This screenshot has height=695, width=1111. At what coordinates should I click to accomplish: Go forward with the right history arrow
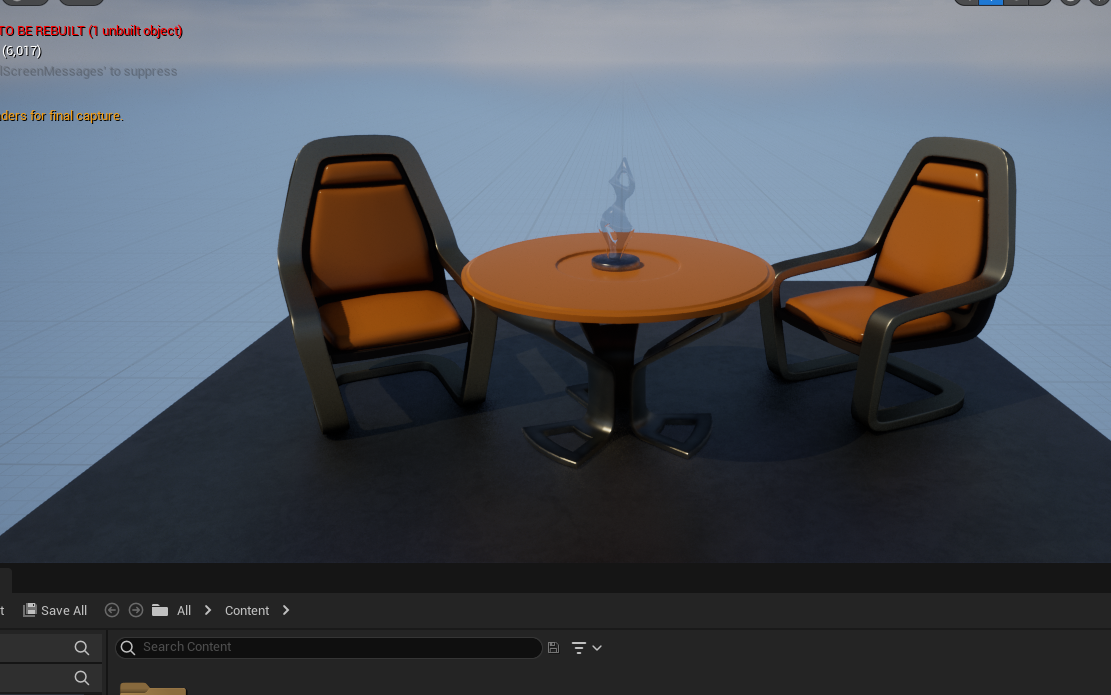click(136, 610)
